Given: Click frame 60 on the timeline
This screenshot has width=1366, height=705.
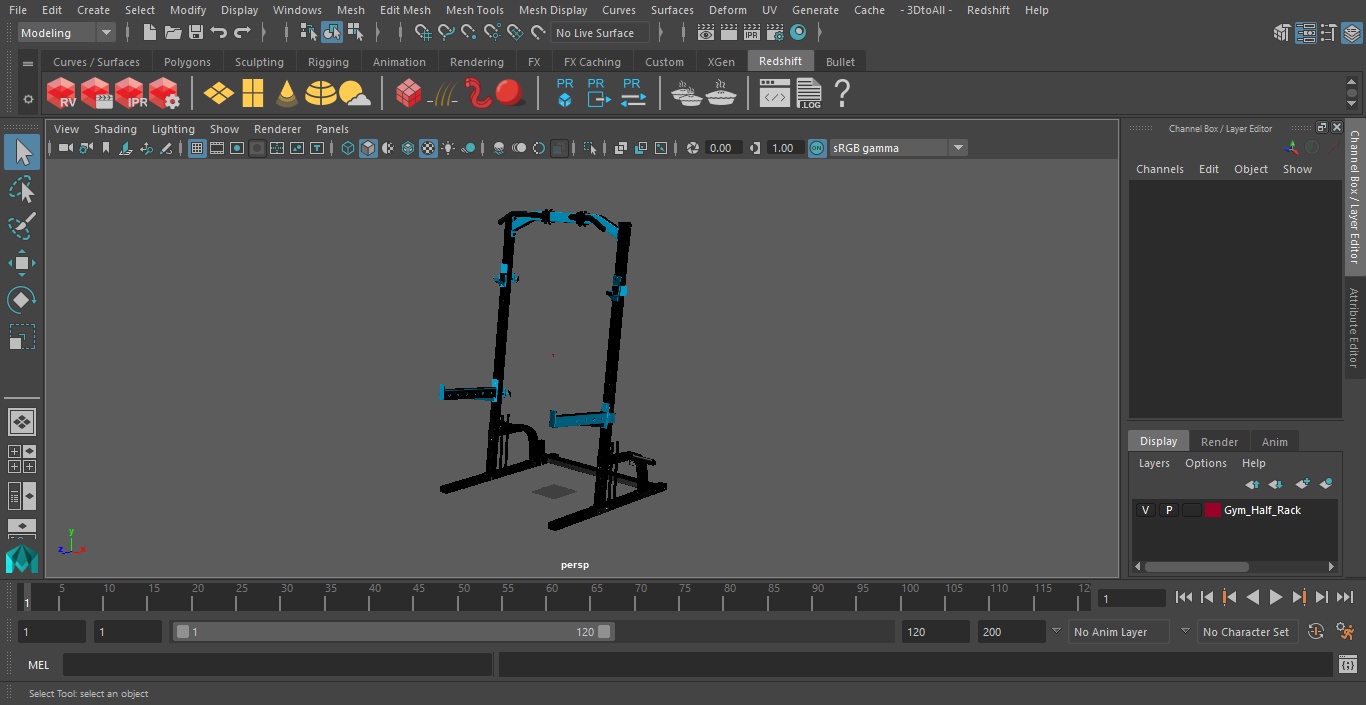Looking at the screenshot, I should pyautogui.click(x=552, y=597).
